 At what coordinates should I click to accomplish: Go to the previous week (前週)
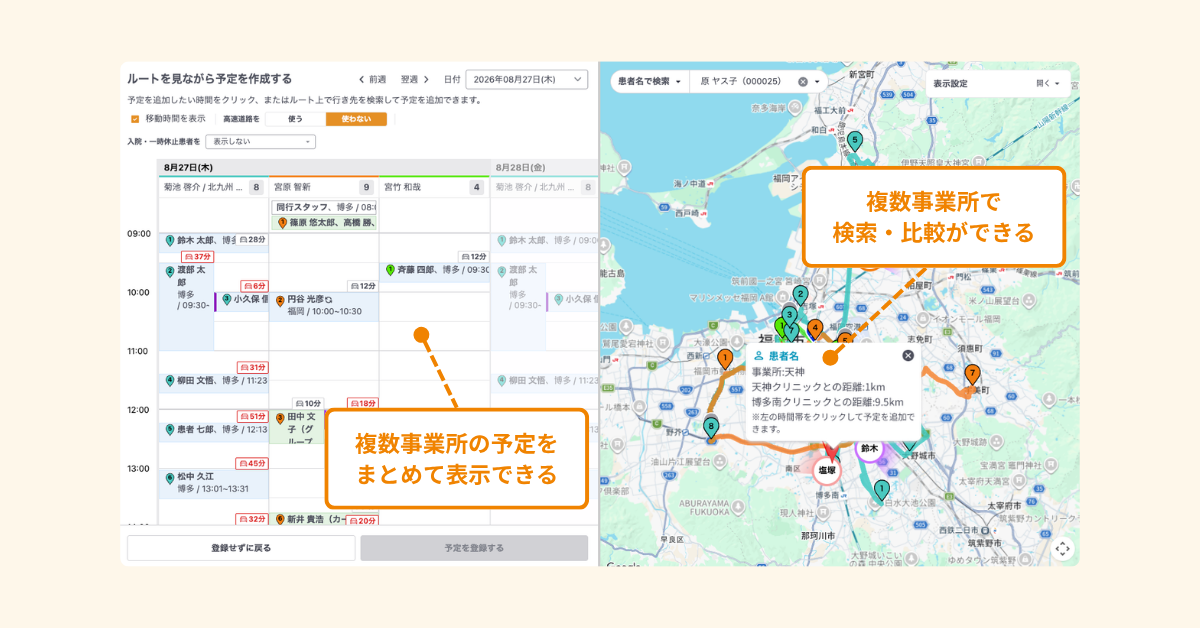click(x=373, y=79)
